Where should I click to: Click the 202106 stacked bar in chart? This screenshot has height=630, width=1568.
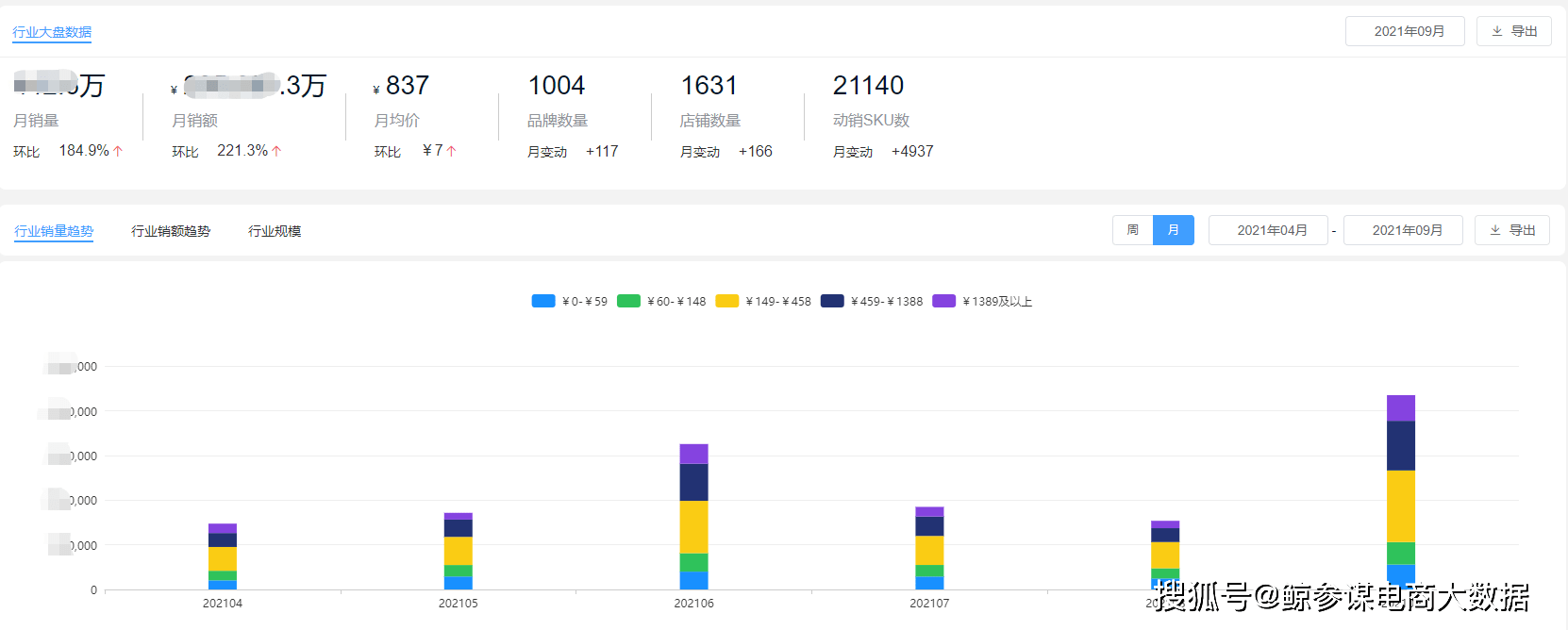(x=693, y=517)
